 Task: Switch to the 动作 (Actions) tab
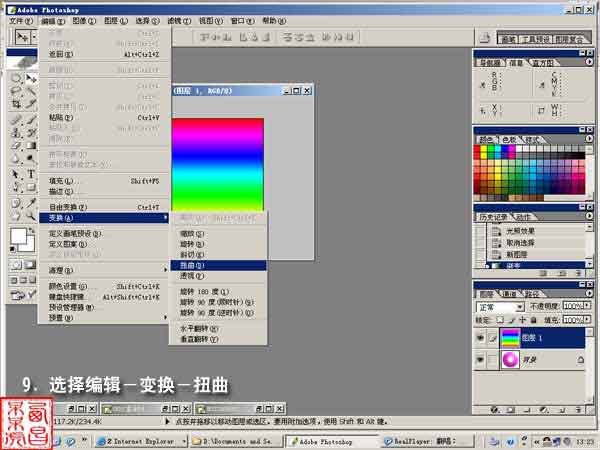[523, 217]
